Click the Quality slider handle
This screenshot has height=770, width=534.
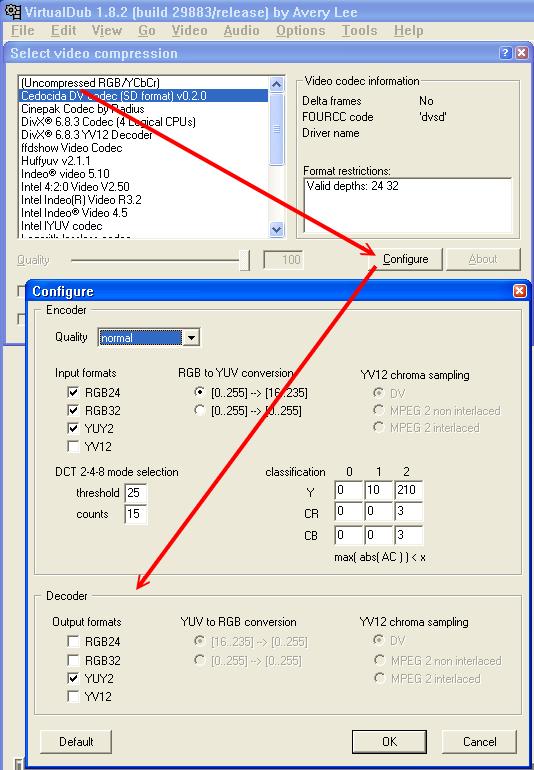(245, 260)
